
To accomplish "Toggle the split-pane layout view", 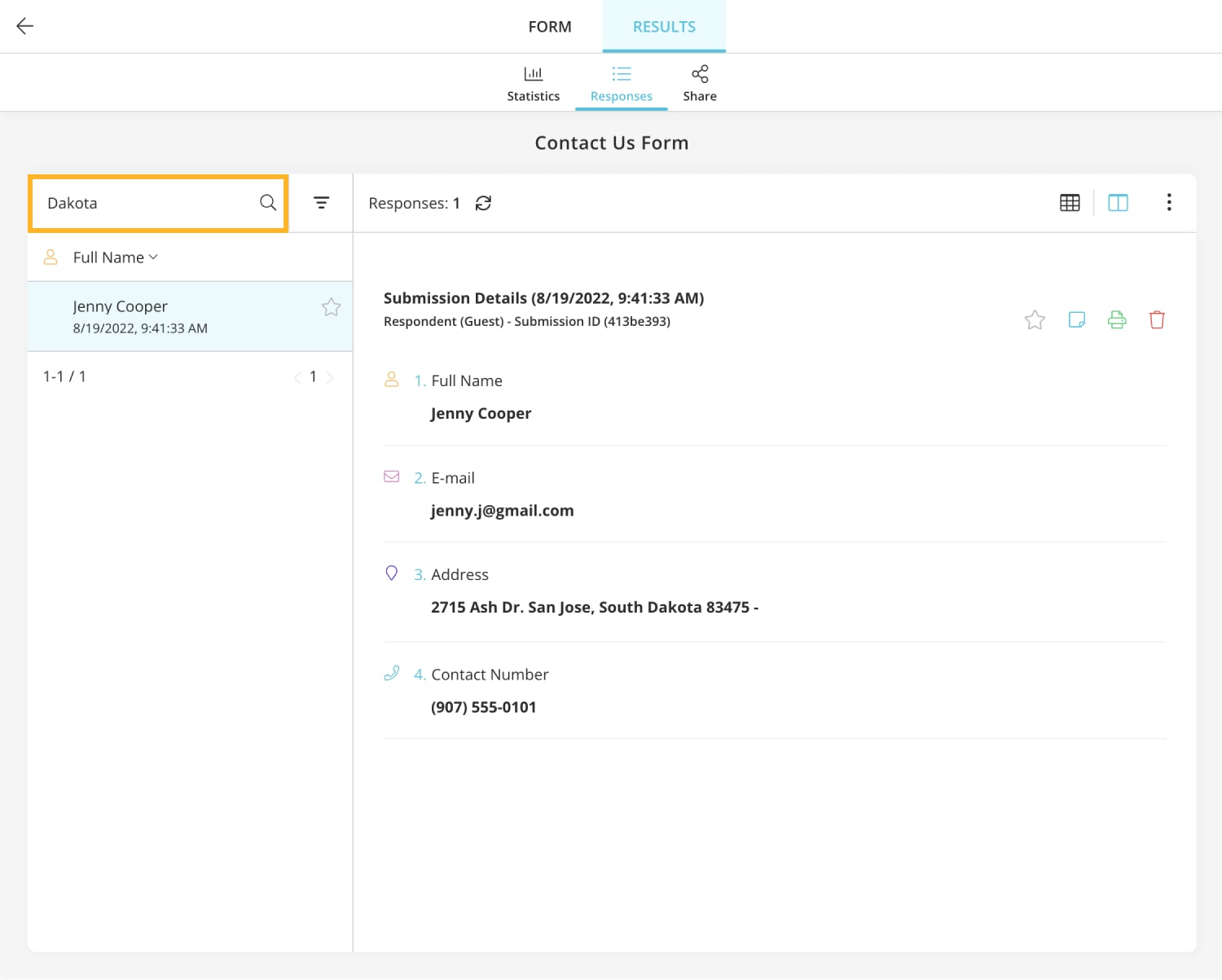I will [1118, 202].
